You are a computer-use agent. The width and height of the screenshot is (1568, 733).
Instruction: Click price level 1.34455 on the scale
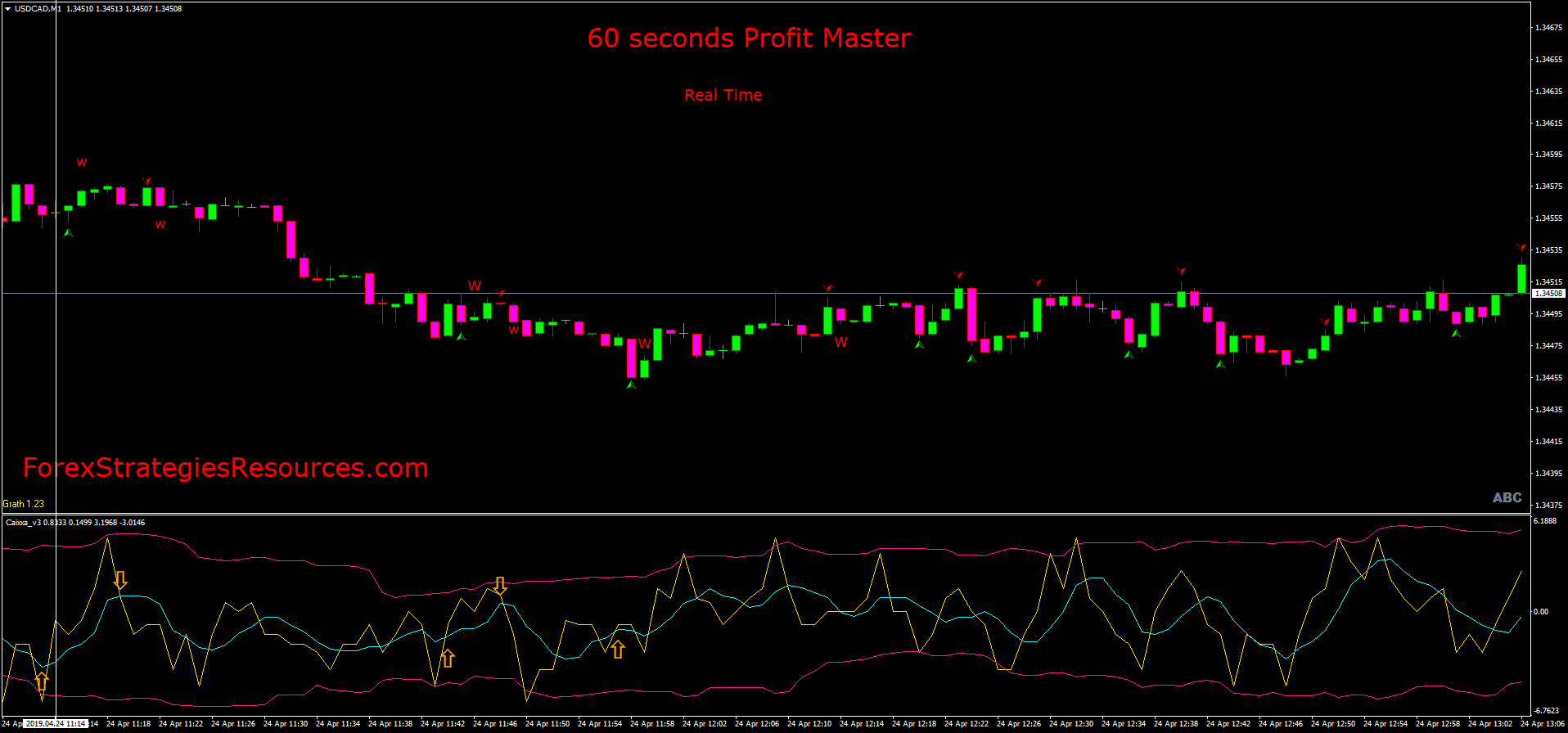click(1549, 378)
